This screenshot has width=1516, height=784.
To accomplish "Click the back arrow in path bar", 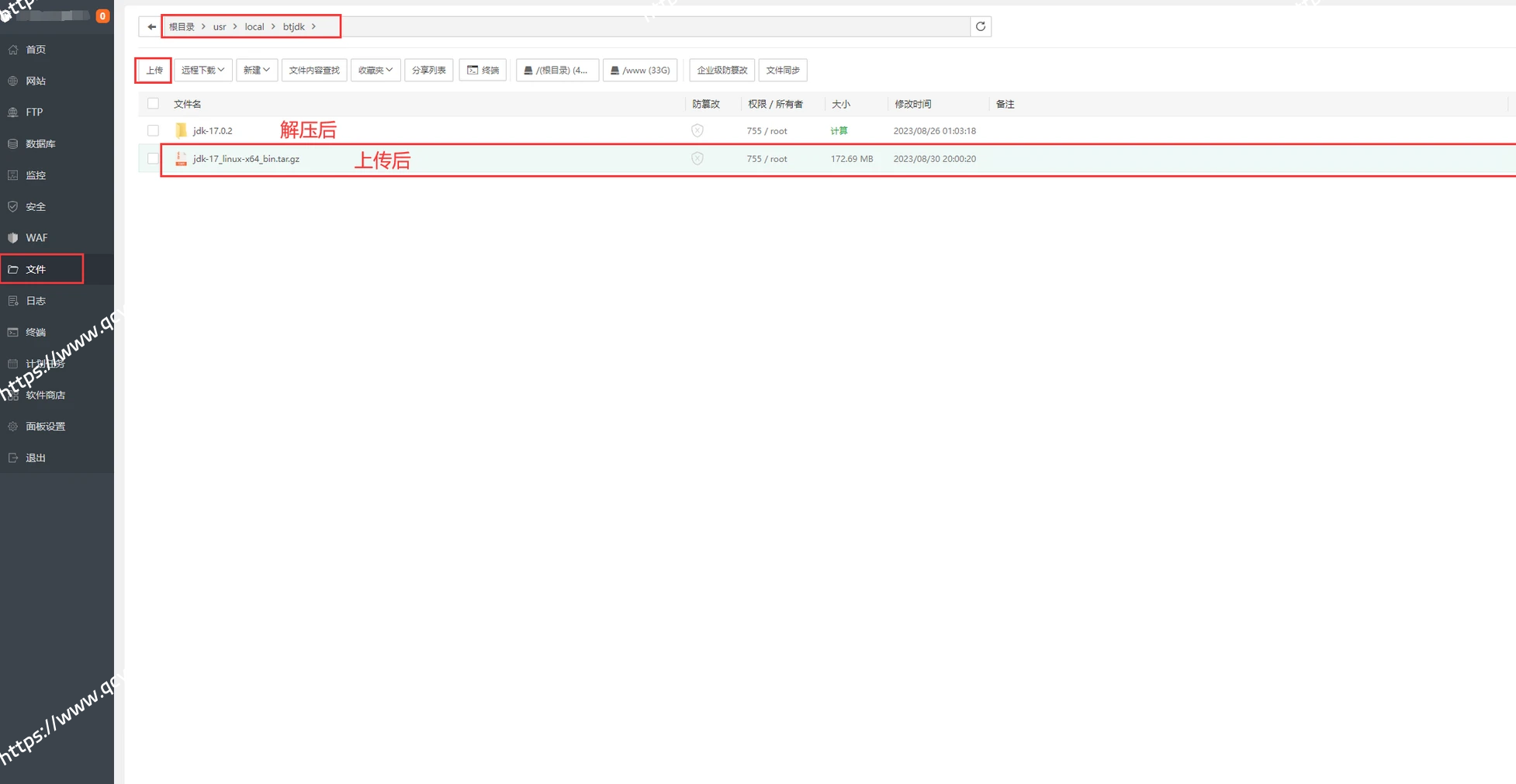I will pyautogui.click(x=151, y=26).
